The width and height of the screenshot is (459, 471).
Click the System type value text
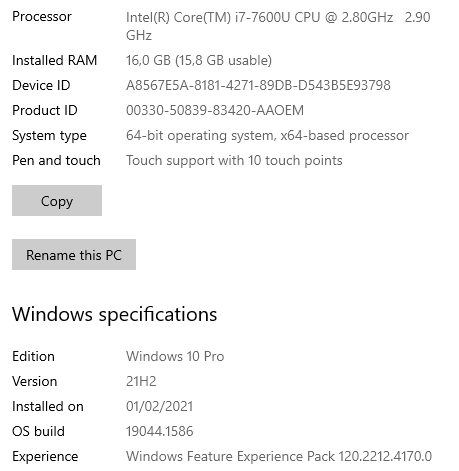pos(267,136)
